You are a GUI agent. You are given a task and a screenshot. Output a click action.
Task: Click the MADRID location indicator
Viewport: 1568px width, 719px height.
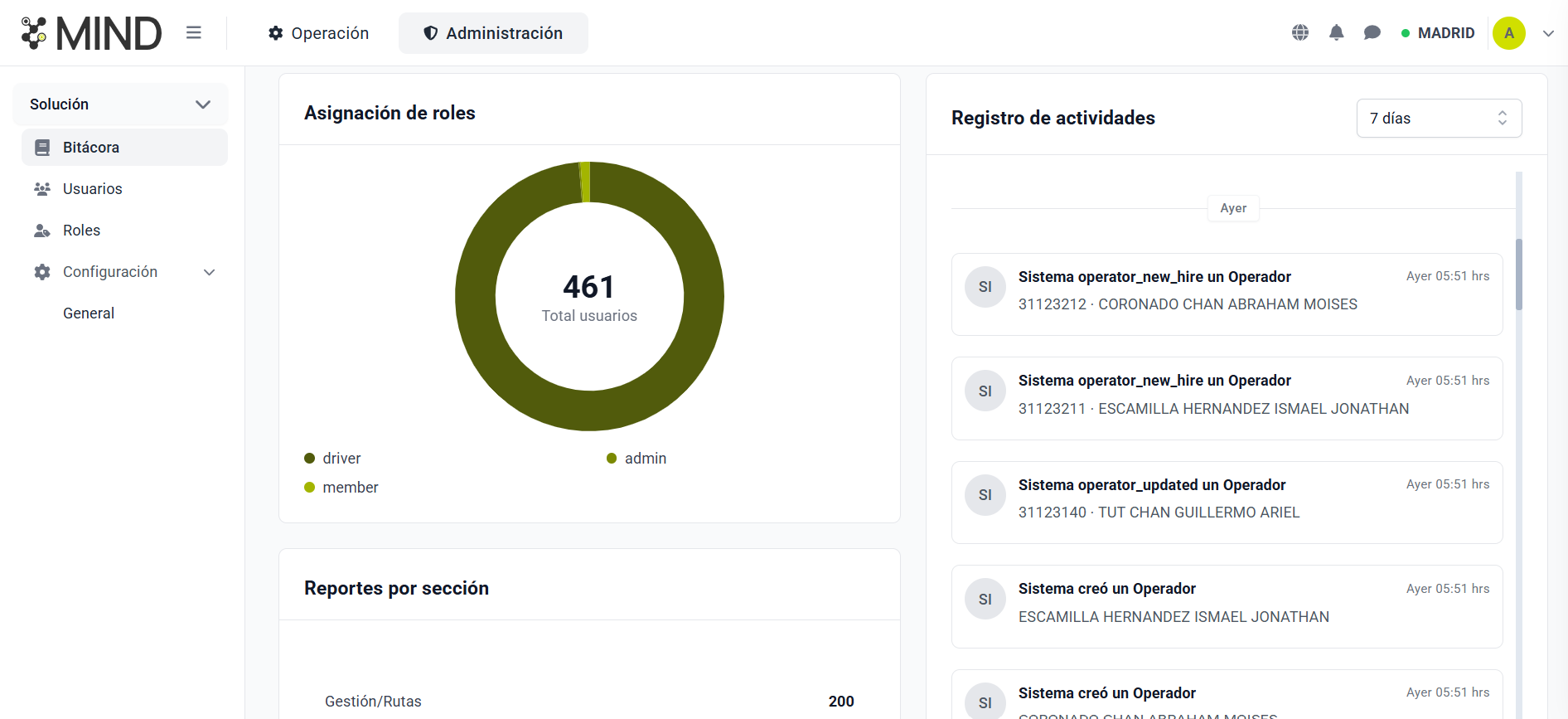[x=1438, y=33]
